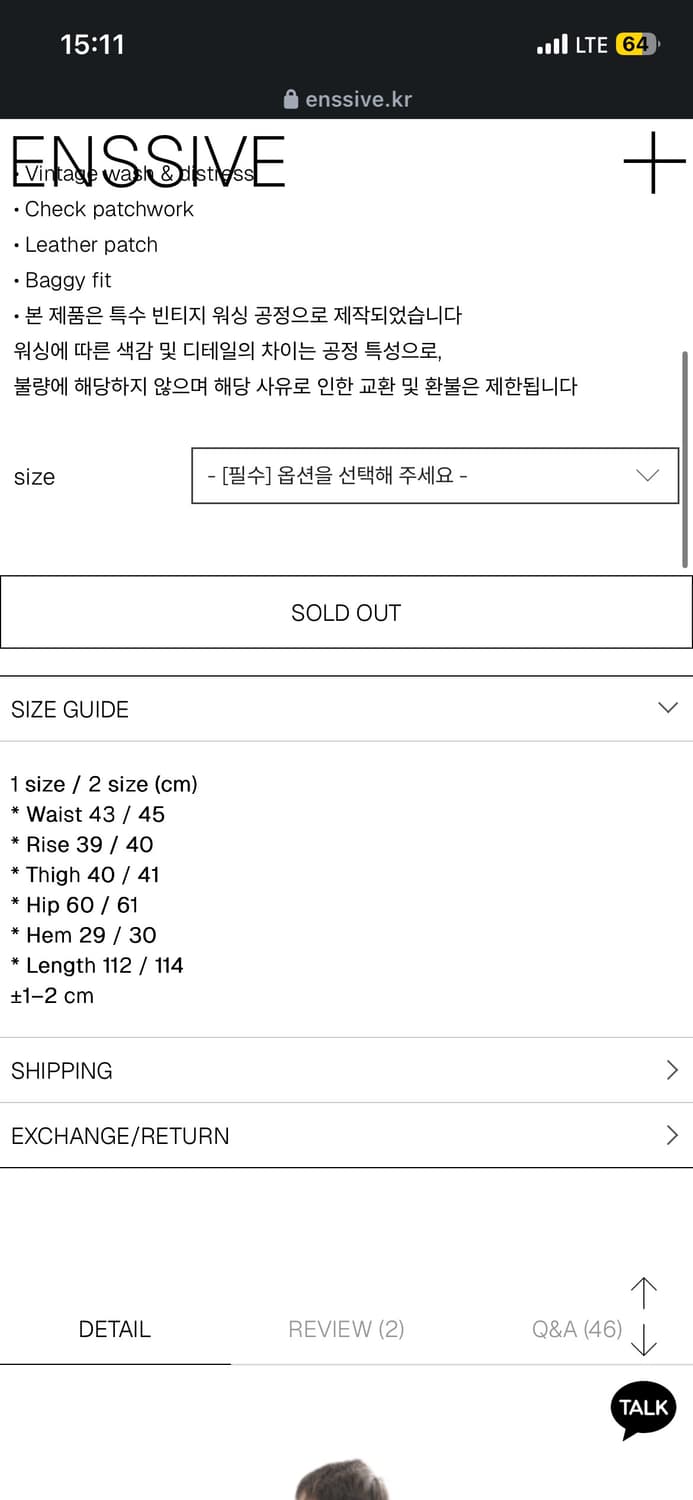Tap the SIZE GUIDE header chevron
This screenshot has width=693, height=1500.
[667, 707]
